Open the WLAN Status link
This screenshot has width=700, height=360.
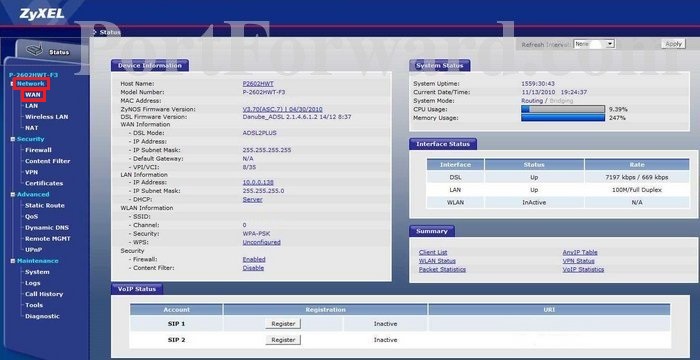point(437,261)
